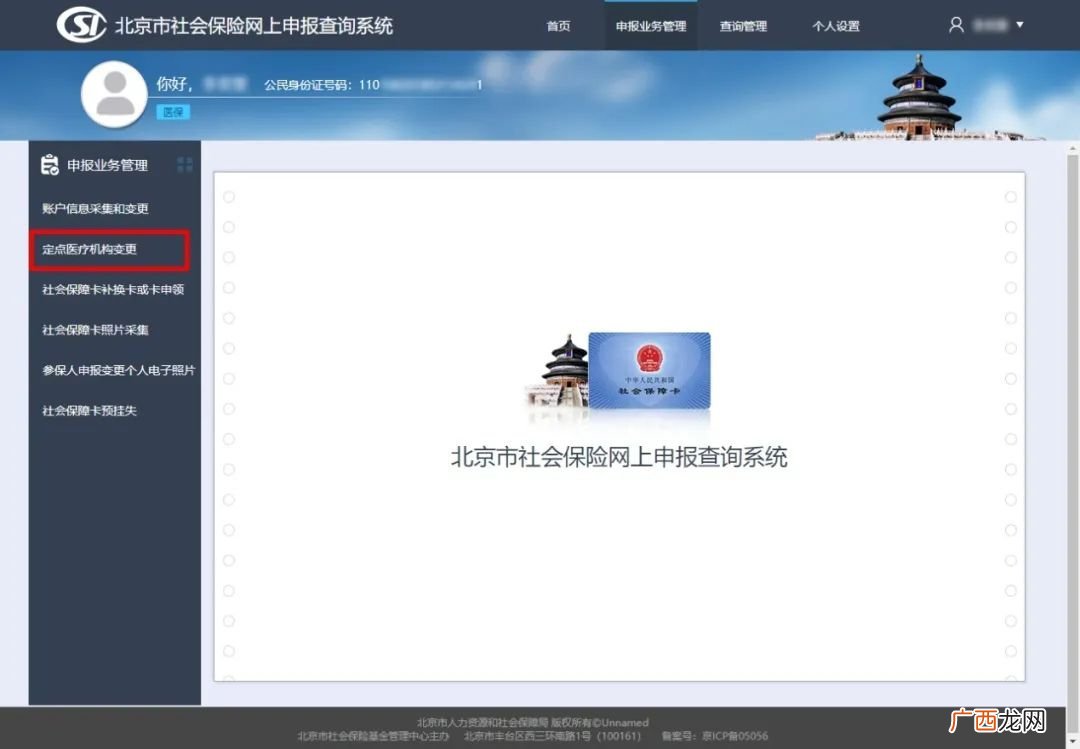The width and height of the screenshot is (1080, 749).
Task: Click the 医保 tag under the name
Action: click(173, 112)
